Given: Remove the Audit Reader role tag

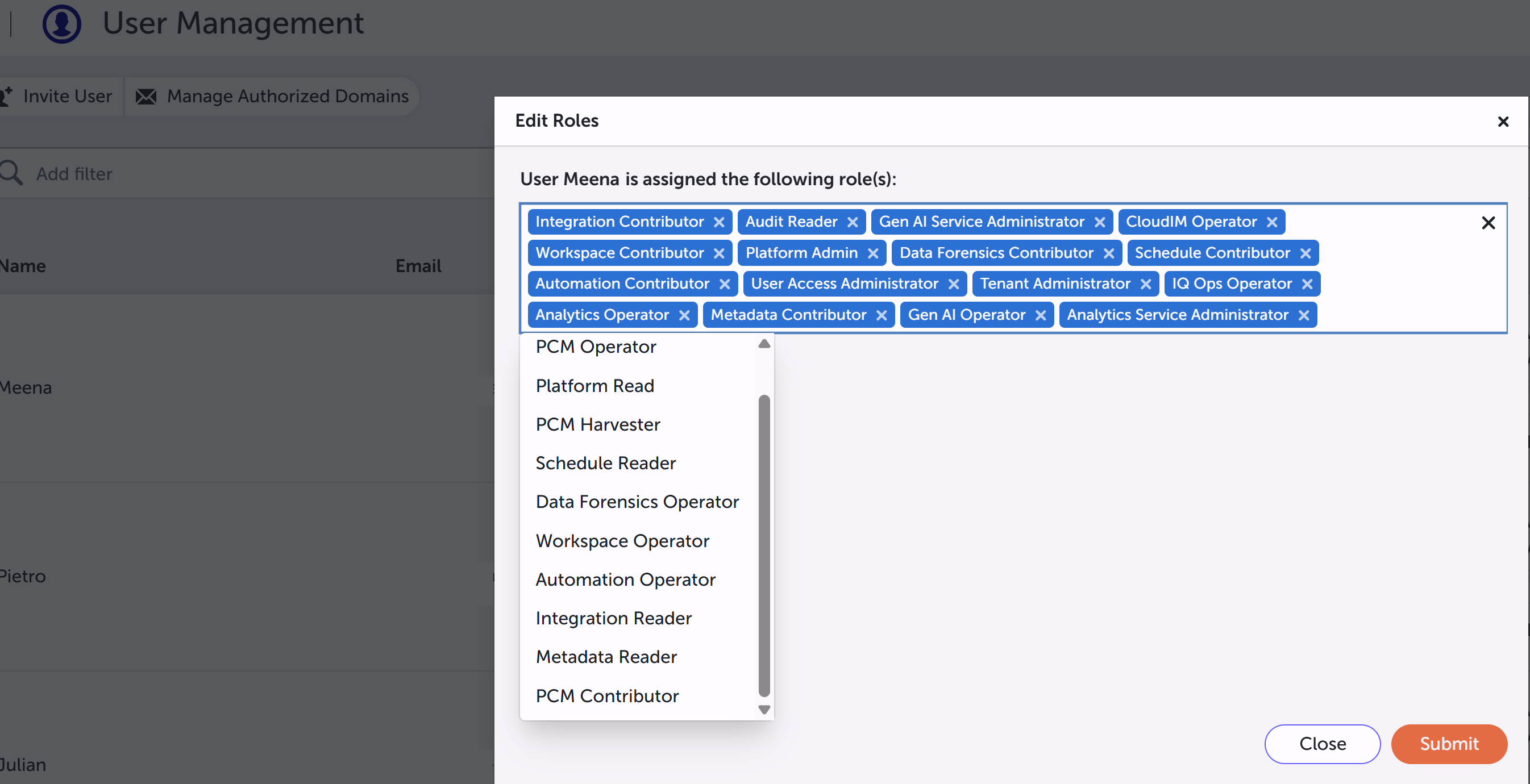Looking at the screenshot, I should [853, 222].
